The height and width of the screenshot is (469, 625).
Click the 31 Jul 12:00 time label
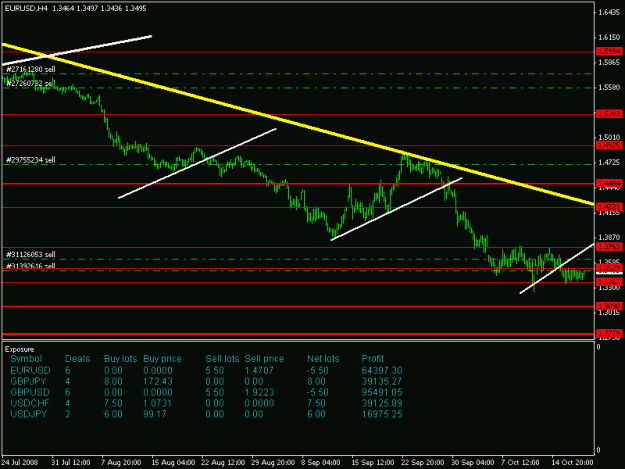pyautogui.click(x=71, y=462)
